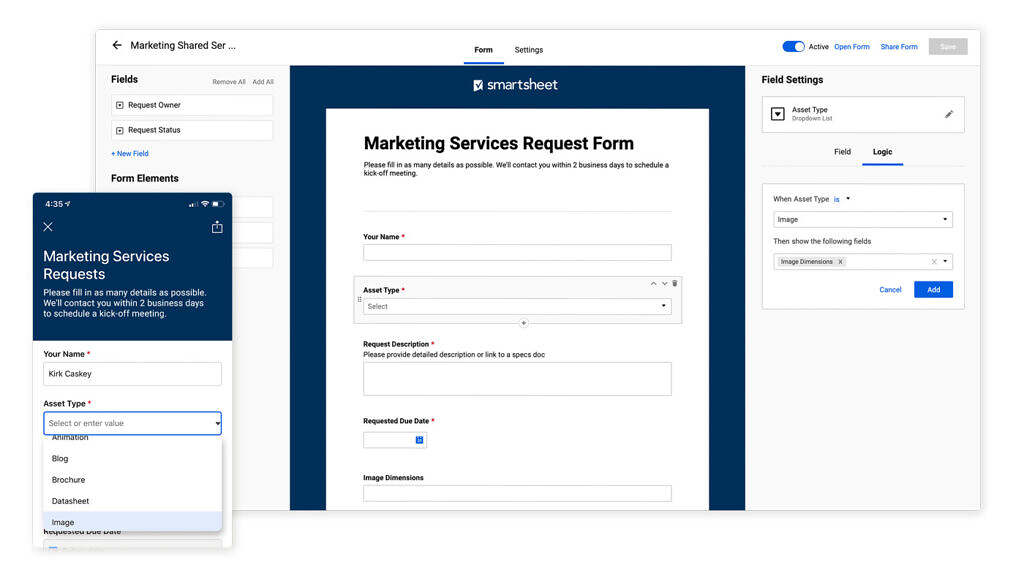The height and width of the screenshot is (576, 1024).
Task: Open the calendar picker for Requested Due Date
Action: tap(419, 440)
